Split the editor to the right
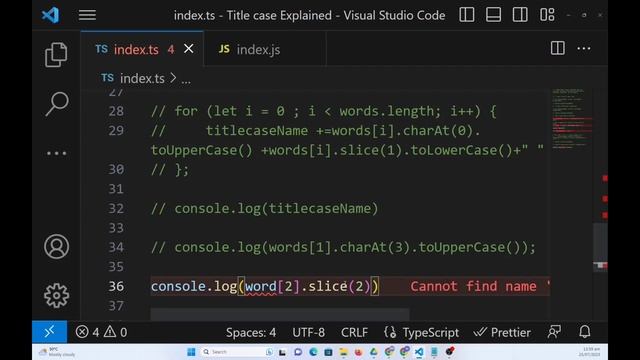The height and width of the screenshot is (360, 640). (558, 48)
